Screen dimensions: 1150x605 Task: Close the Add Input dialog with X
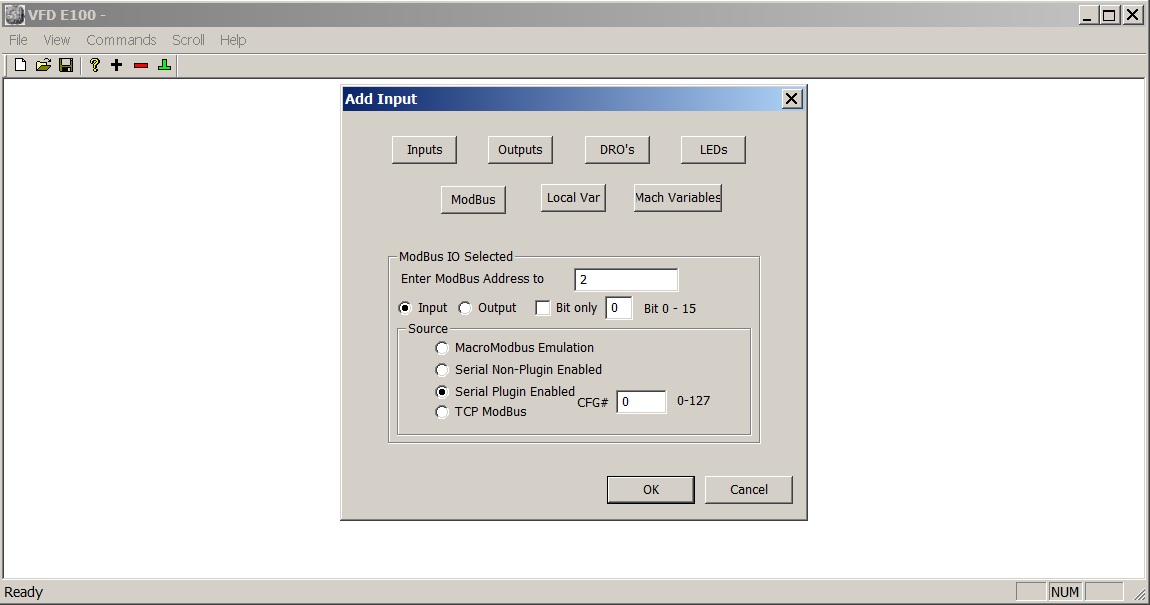click(791, 99)
